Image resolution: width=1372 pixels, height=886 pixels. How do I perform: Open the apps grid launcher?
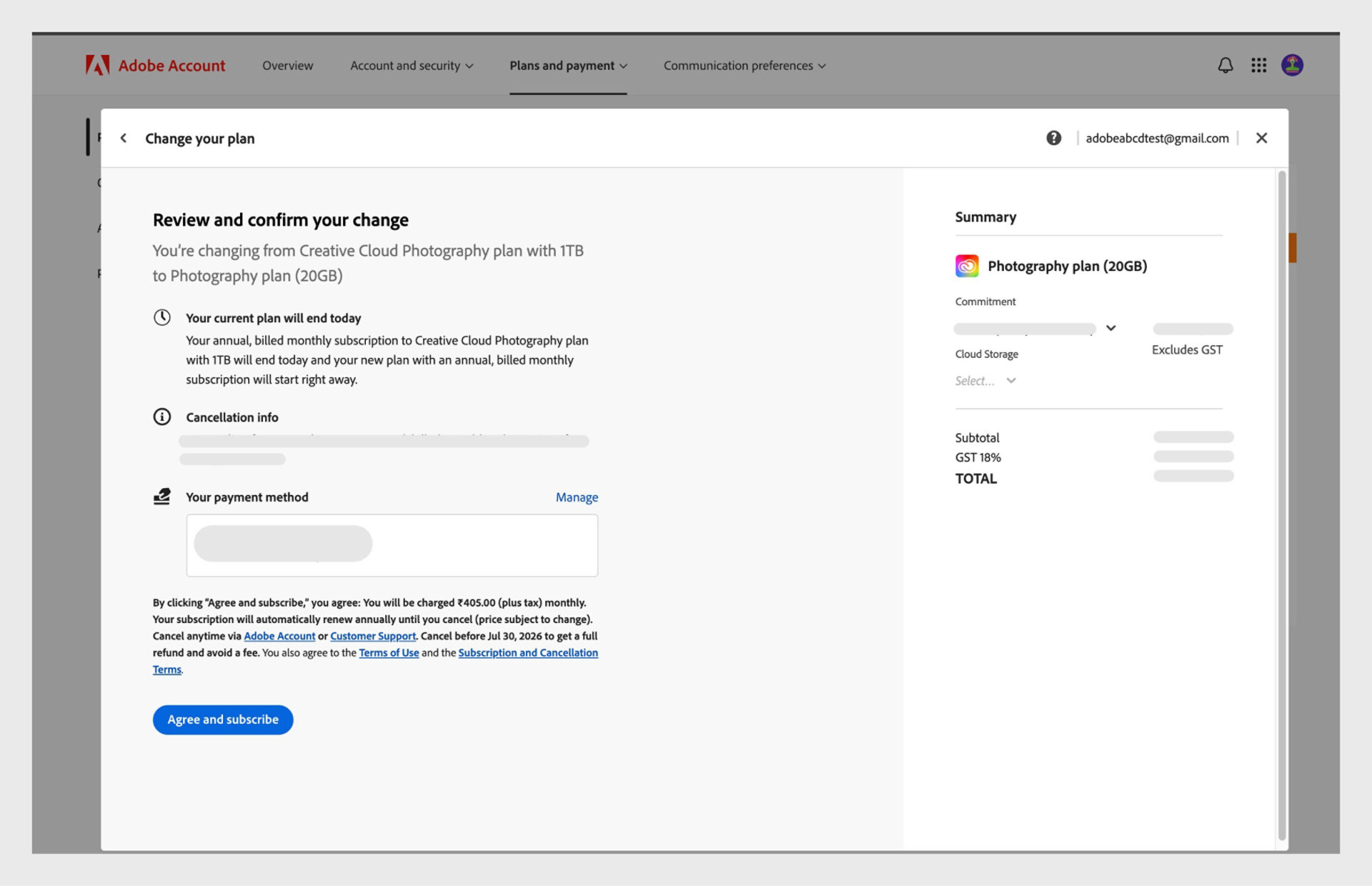coord(1258,65)
